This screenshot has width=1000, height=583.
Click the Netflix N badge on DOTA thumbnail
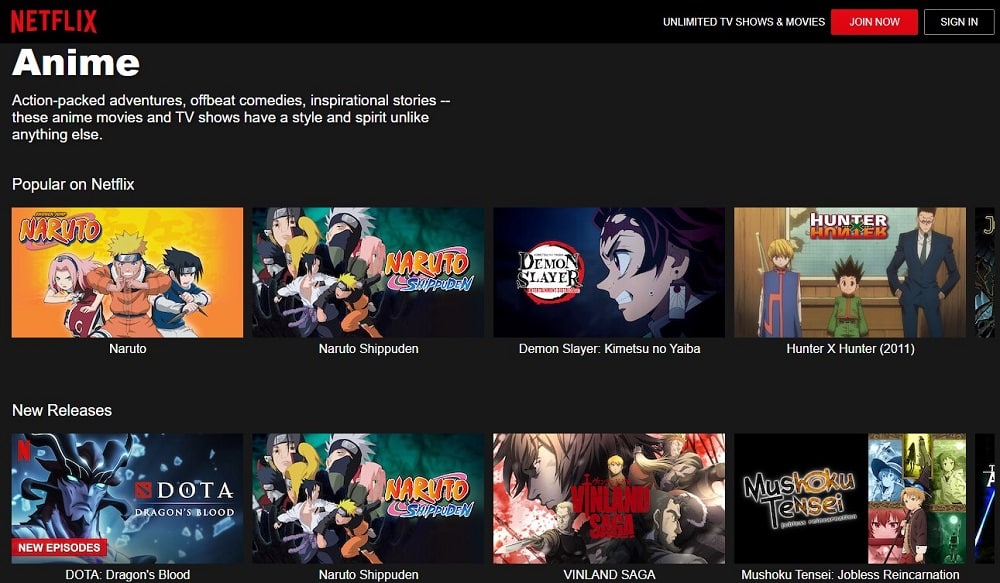(x=24, y=450)
